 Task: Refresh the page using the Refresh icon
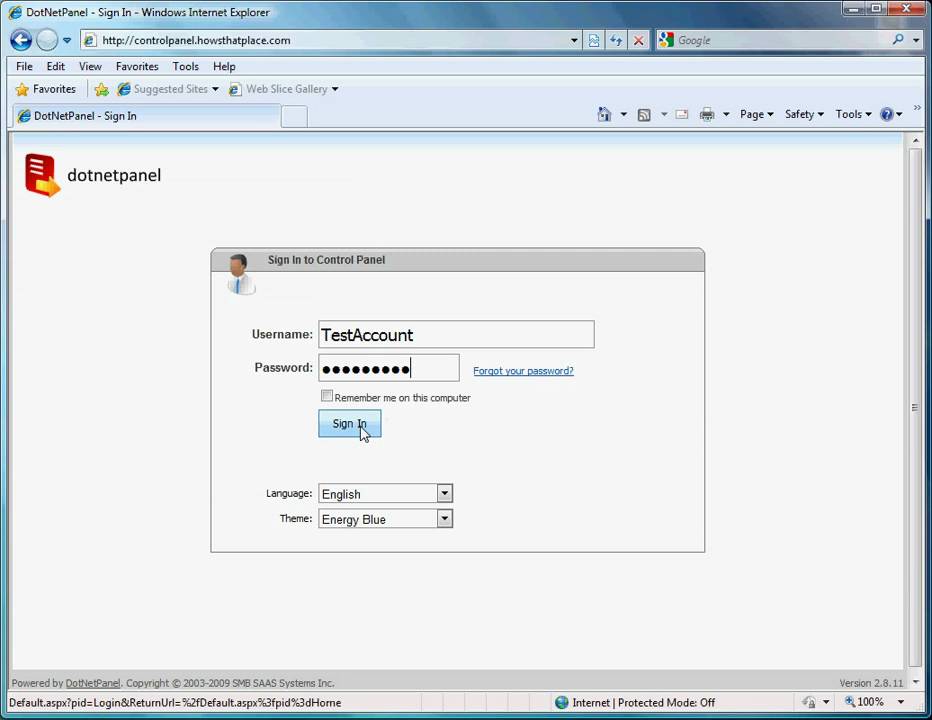[616, 40]
